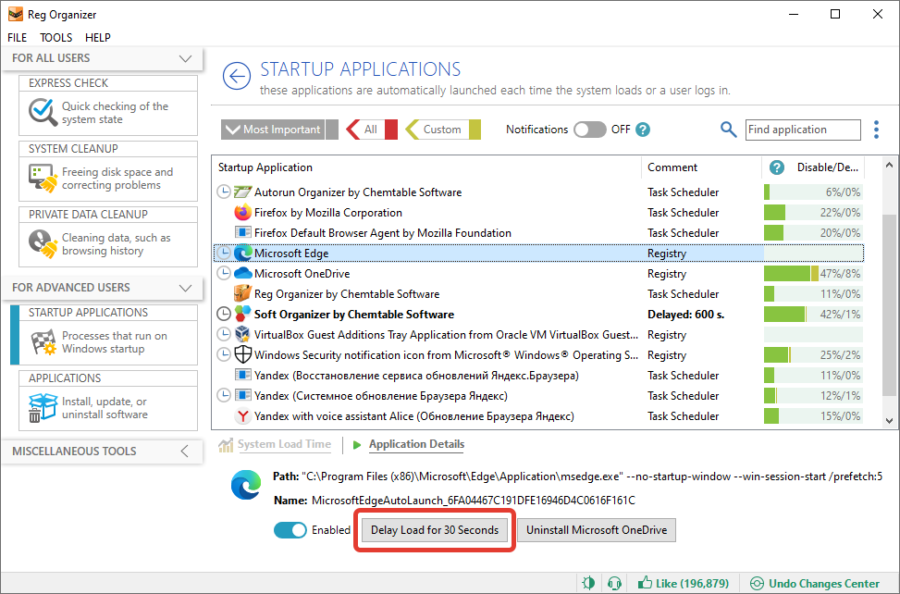
Task: Click the list scroll up arrow
Action: click(x=889, y=164)
